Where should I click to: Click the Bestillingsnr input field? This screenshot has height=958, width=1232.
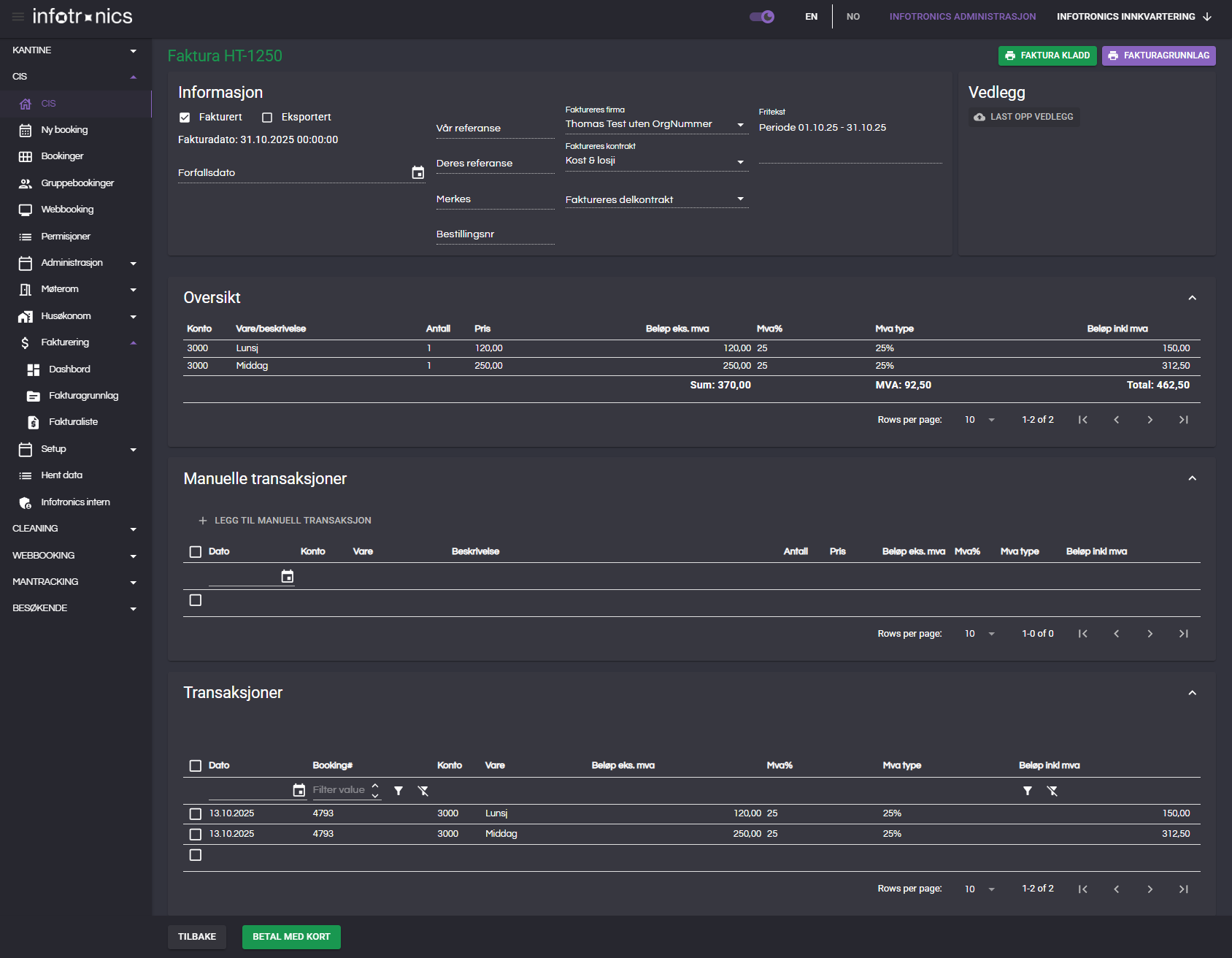coord(495,234)
